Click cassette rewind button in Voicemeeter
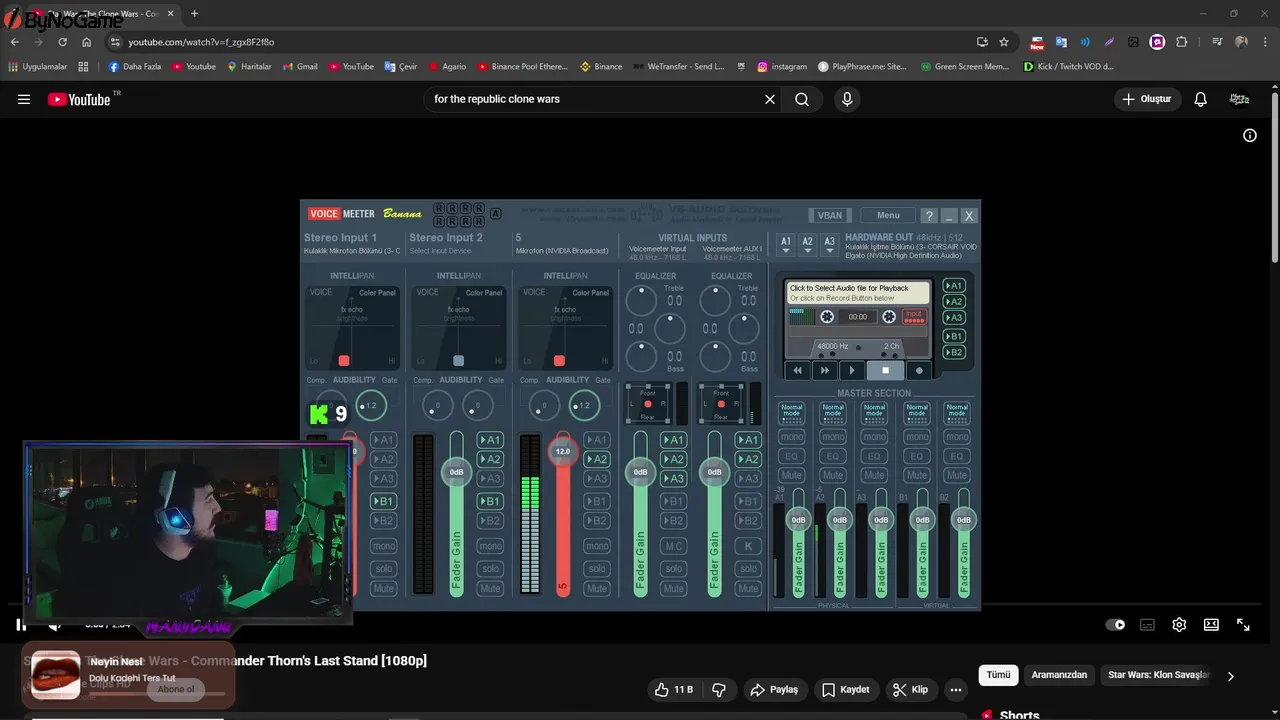The width and height of the screenshot is (1280, 720). [797, 371]
